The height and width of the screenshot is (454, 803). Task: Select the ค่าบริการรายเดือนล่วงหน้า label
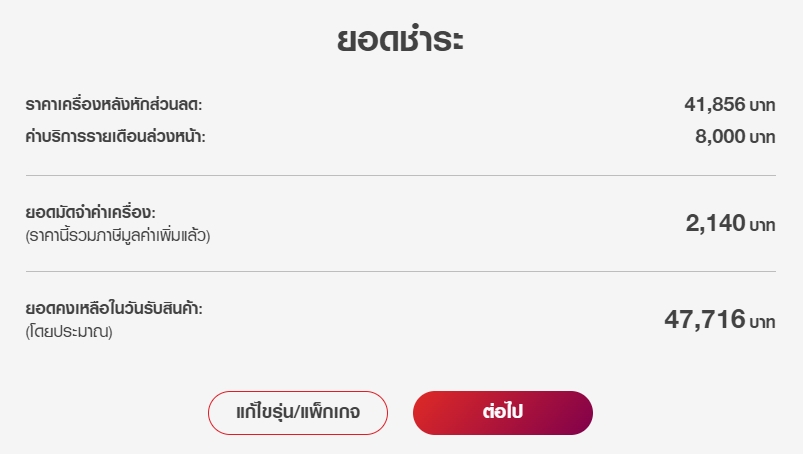tap(115, 136)
